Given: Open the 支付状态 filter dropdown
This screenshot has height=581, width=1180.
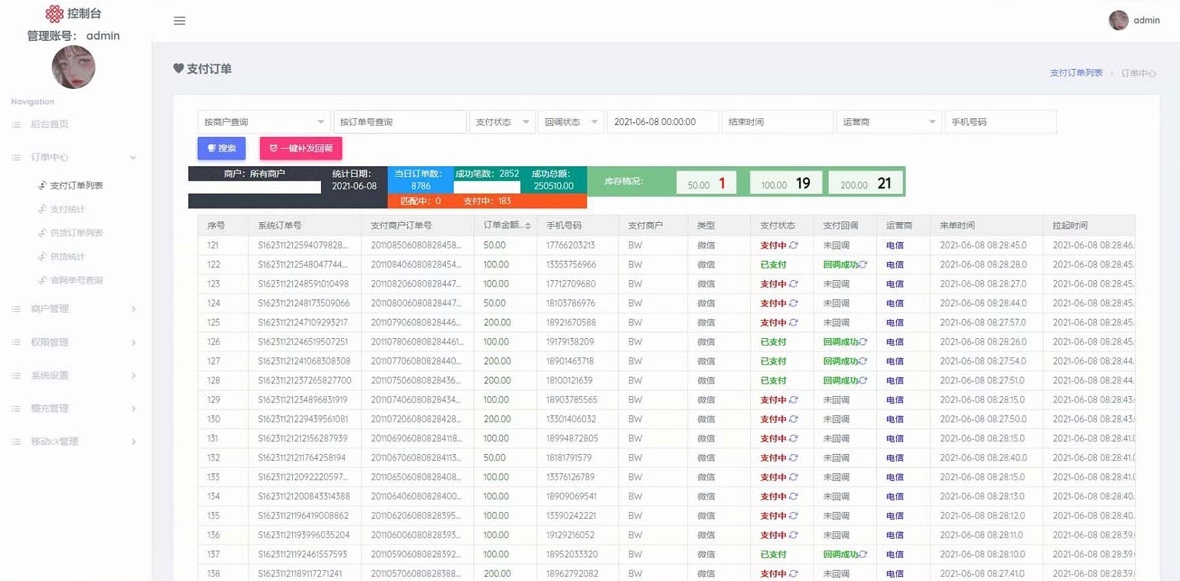Looking at the screenshot, I should tap(503, 121).
